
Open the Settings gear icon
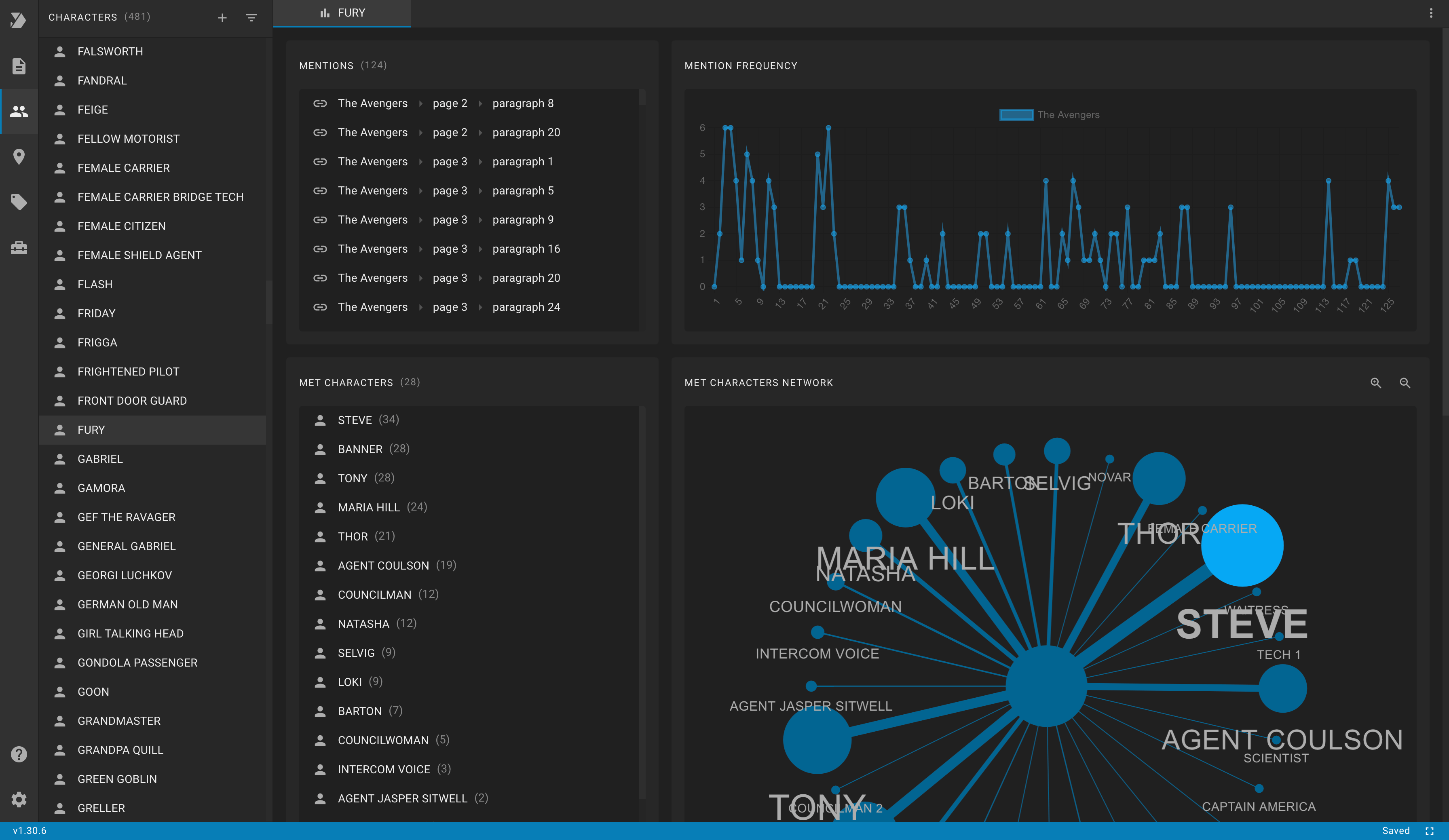coord(19,800)
